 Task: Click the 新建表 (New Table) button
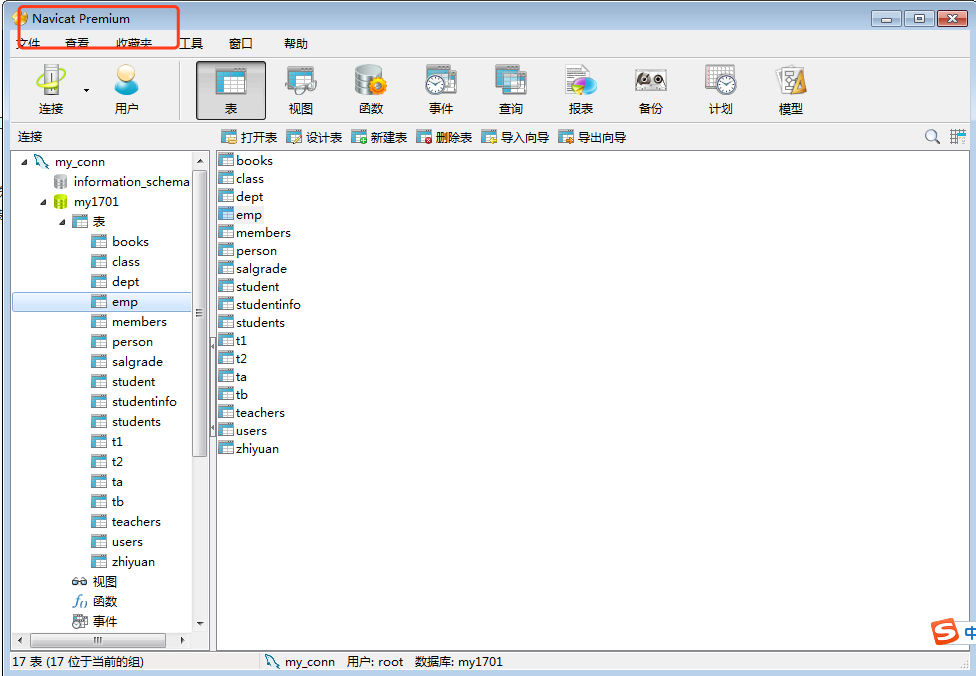(x=379, y=138)
